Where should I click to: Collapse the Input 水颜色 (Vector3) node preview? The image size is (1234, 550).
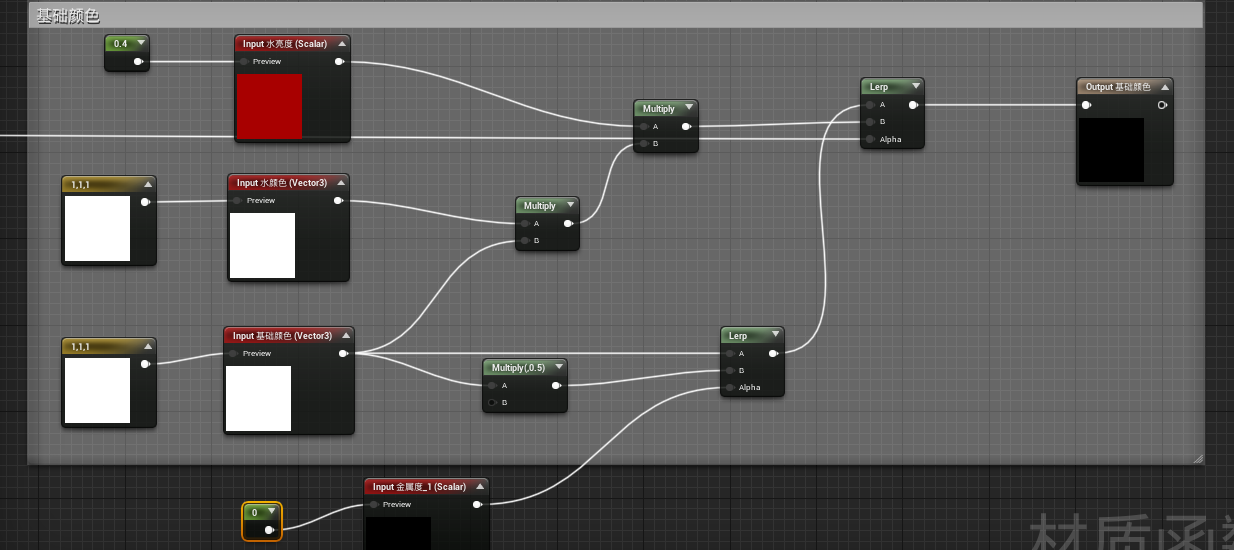342,183
